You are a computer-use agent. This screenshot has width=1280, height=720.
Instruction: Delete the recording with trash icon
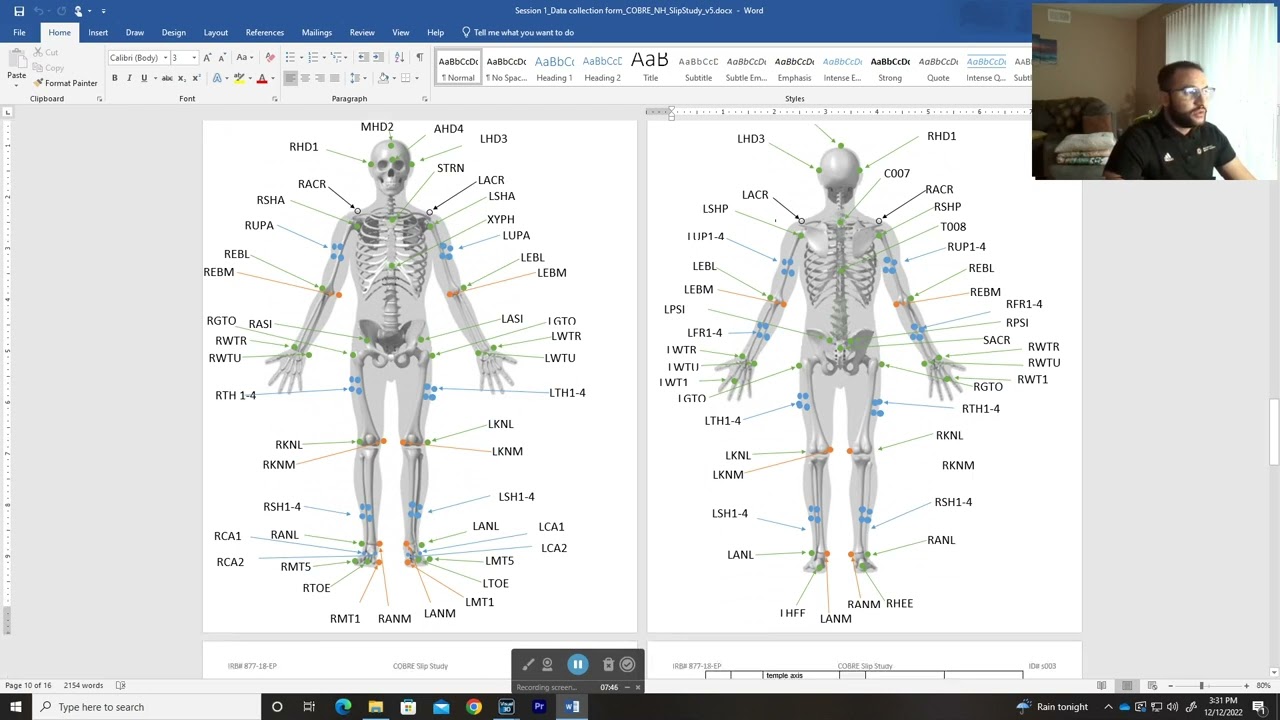click(608, 665)
